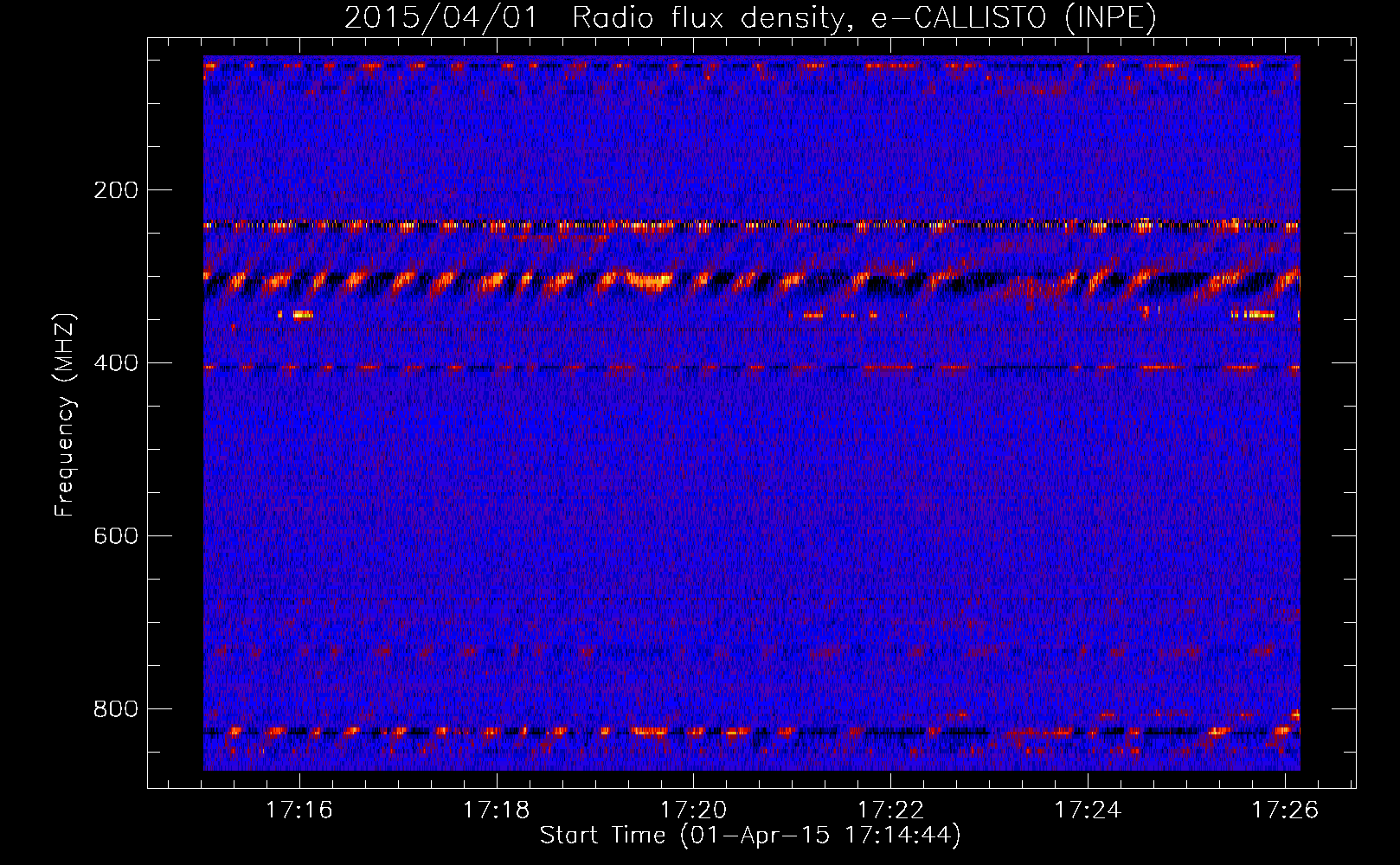Click the 800 frequency tick label

116,709
